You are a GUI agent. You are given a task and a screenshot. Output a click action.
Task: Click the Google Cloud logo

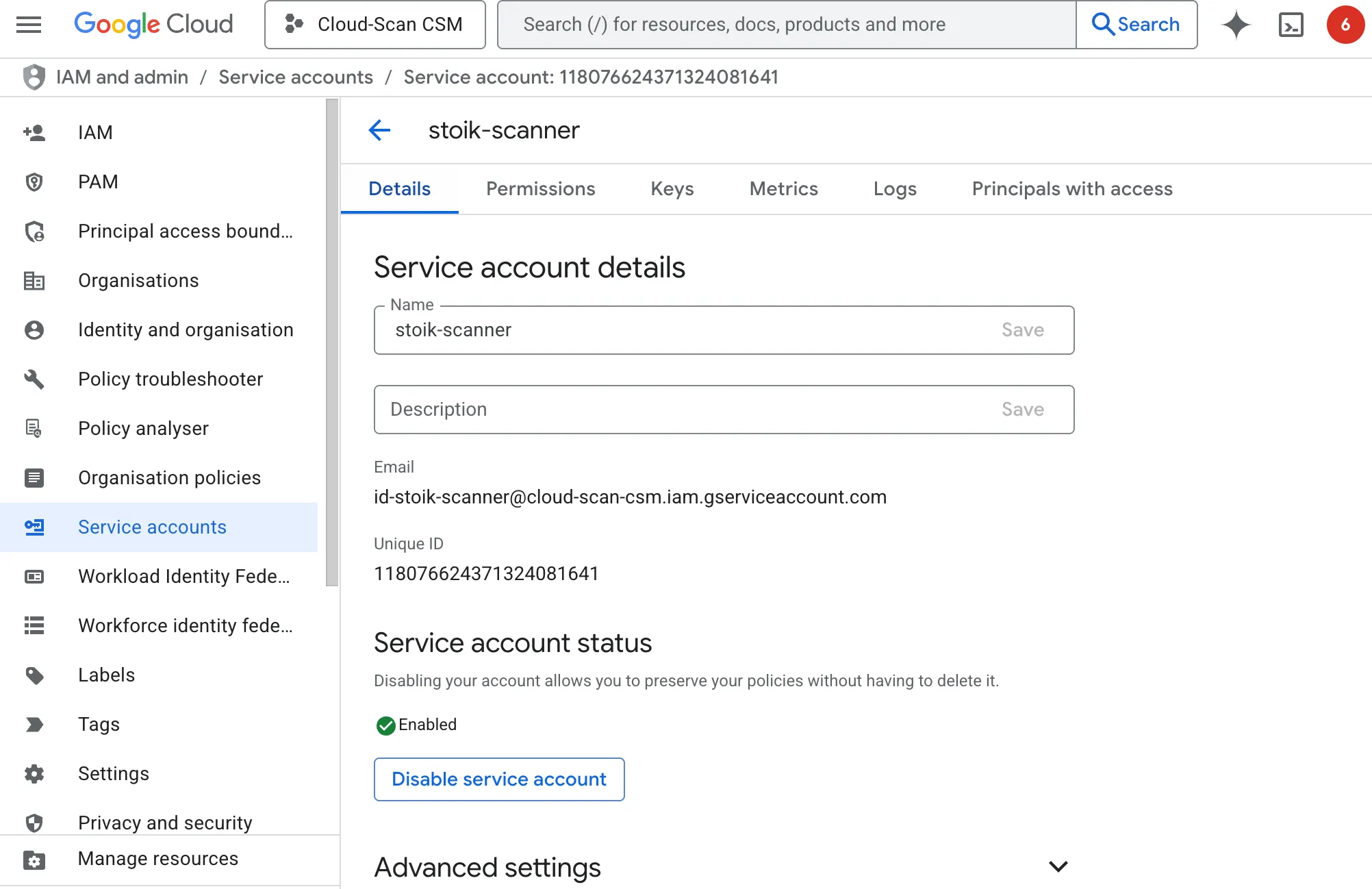click(x=153, y=25)
